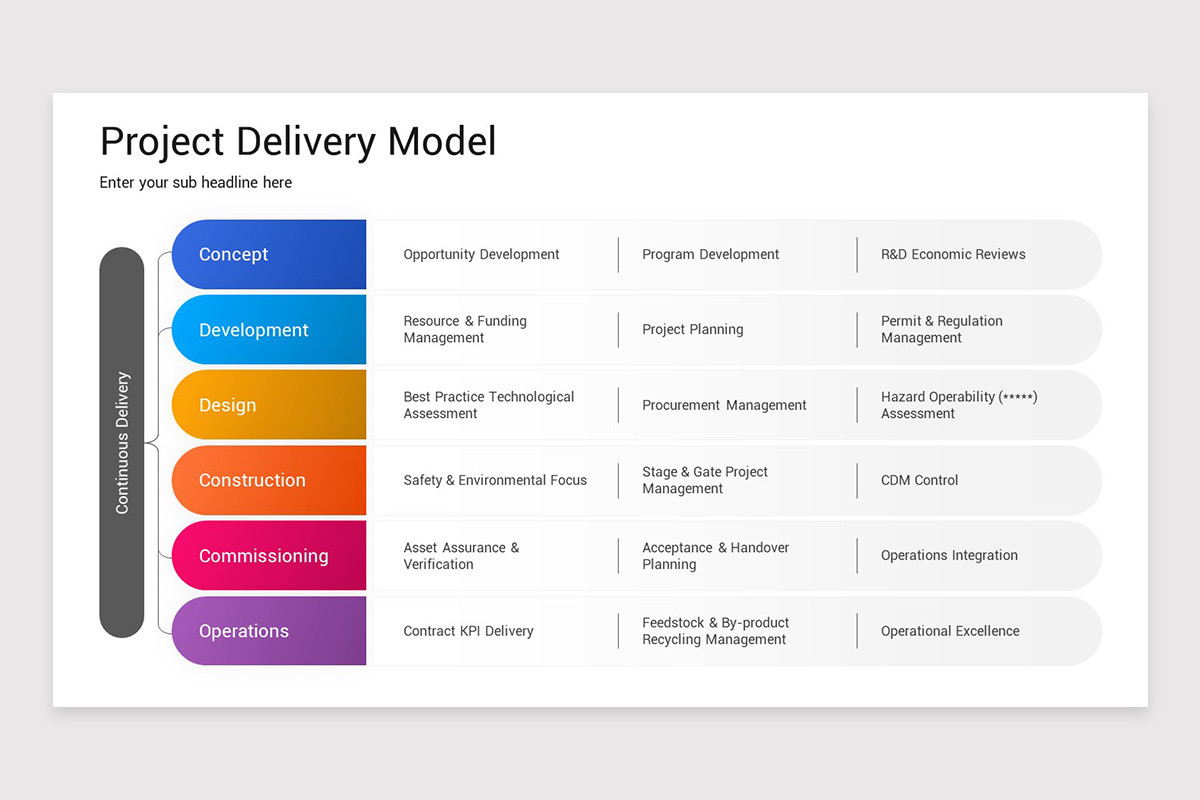Select the Development stage pill
The width and height of the screenshot is (1200, 800).
click(x=268, y=329)
